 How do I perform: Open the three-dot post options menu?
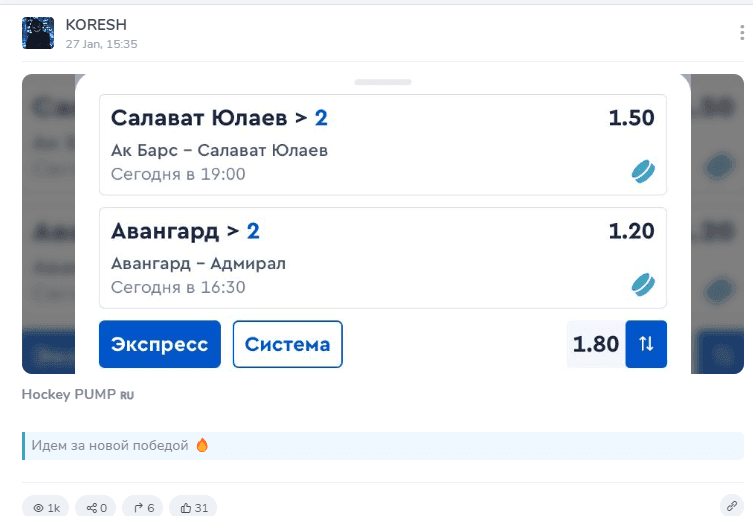pyautogui.click(x=742, y=33)
